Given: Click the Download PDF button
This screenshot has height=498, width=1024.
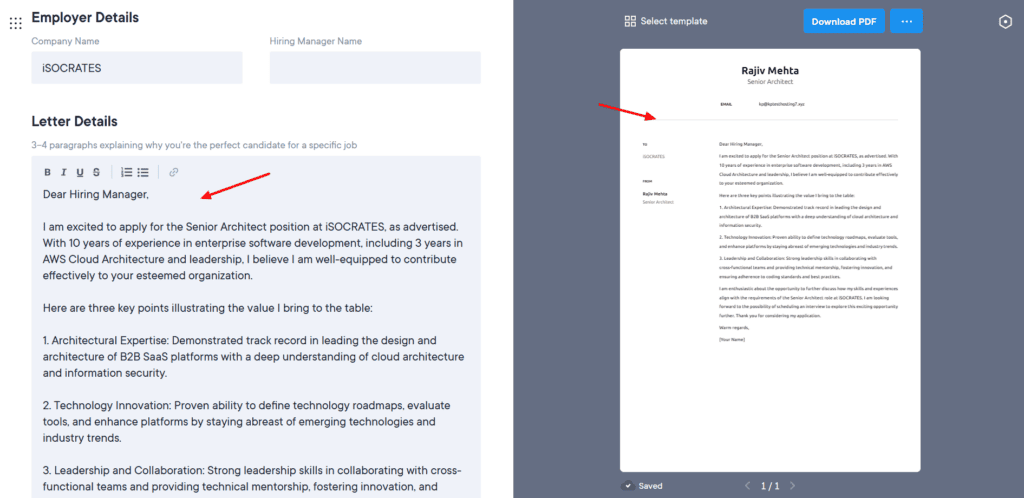Looking at the screenshot, I should click(844, 21).
